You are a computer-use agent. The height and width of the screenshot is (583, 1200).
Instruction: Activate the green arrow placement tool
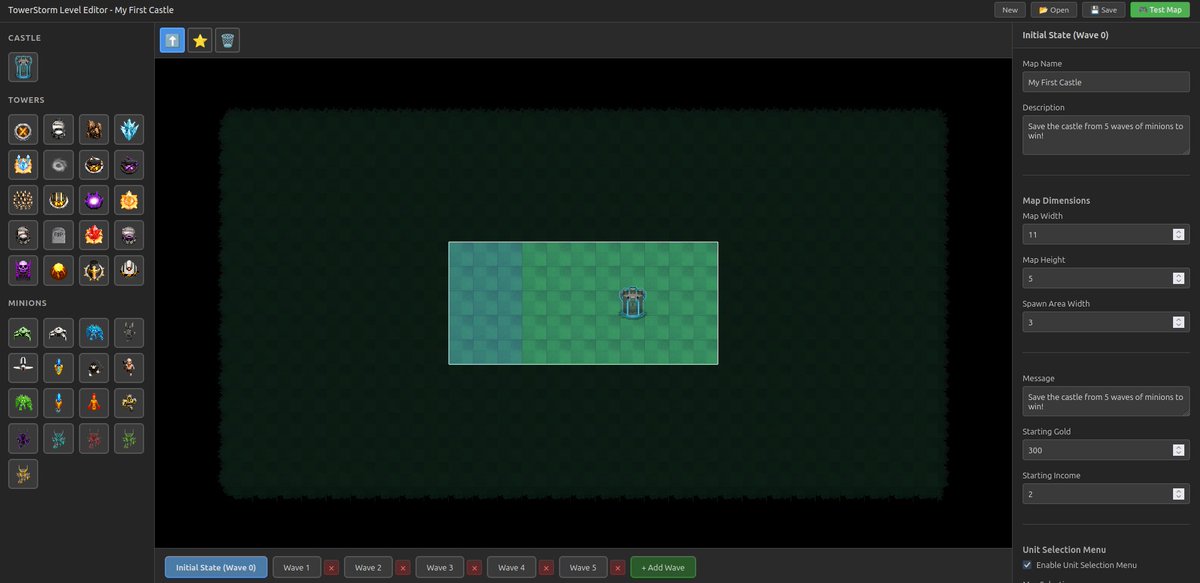pyautogui.click(x=171, y=40)
